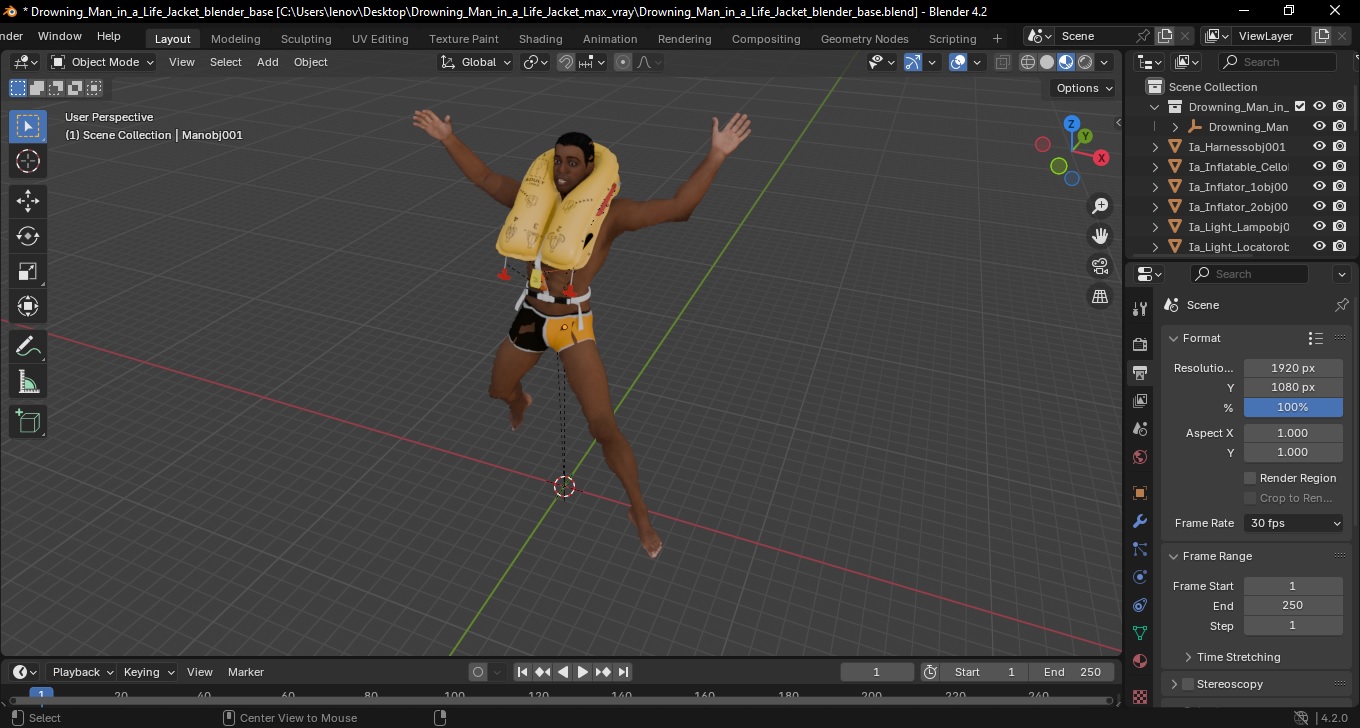
Task: Open the Options dropdown in viewport
Action: click(x=1084, y=88)
